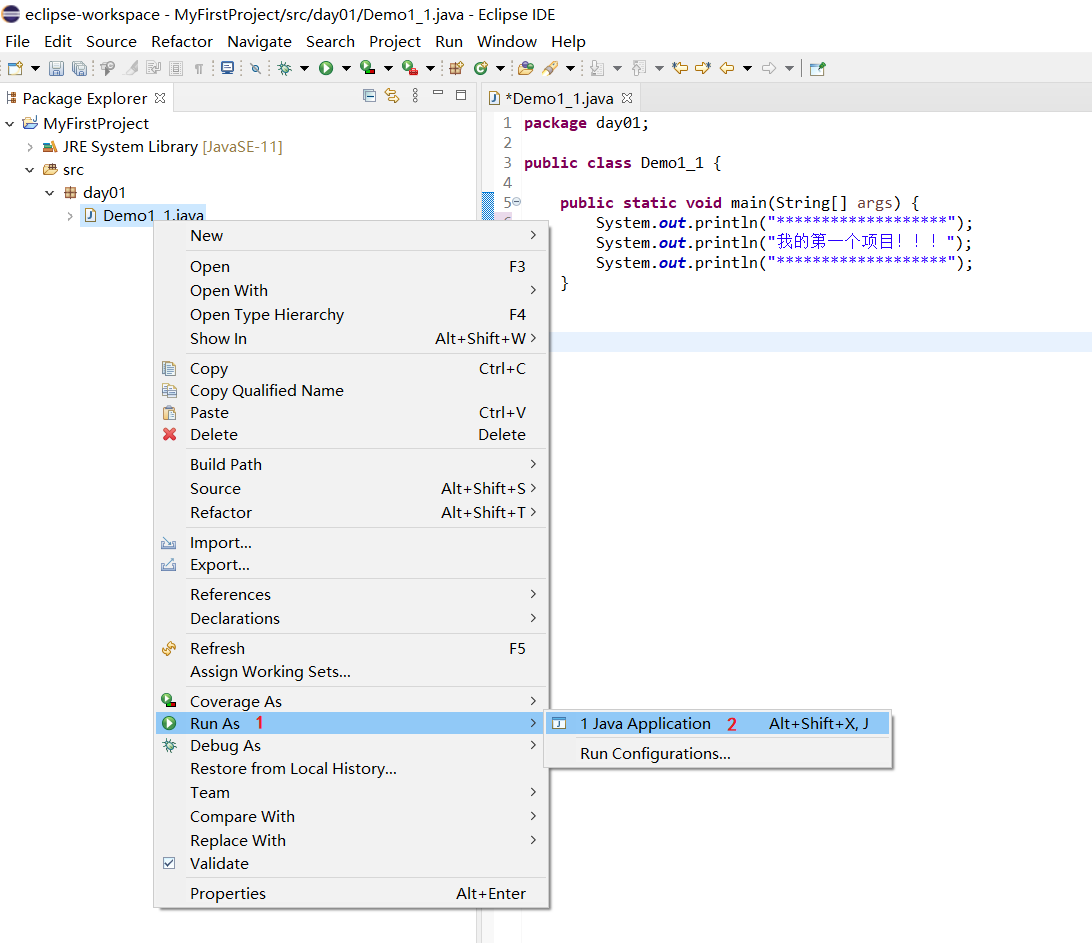Choose Run Configurations... from submenu
Viewport: 1092px width, 943px height.
coord(717,754)
